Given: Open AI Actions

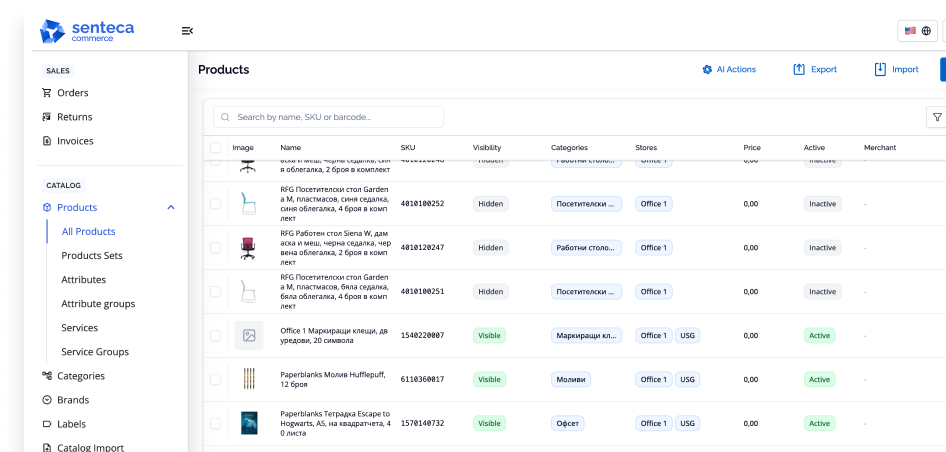Looking at the screenshot, I should coord(729,70).
